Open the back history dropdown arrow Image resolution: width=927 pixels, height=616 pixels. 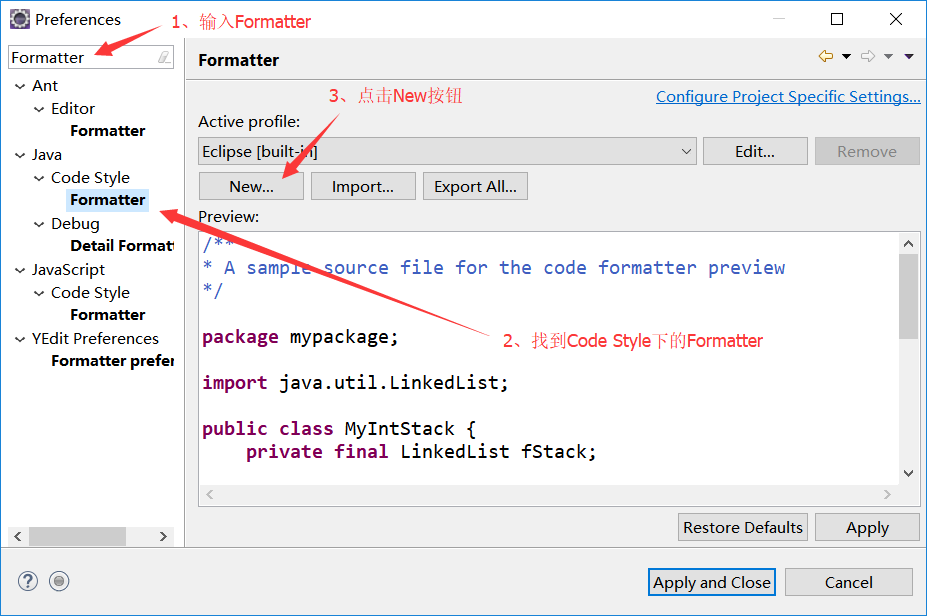847,56
